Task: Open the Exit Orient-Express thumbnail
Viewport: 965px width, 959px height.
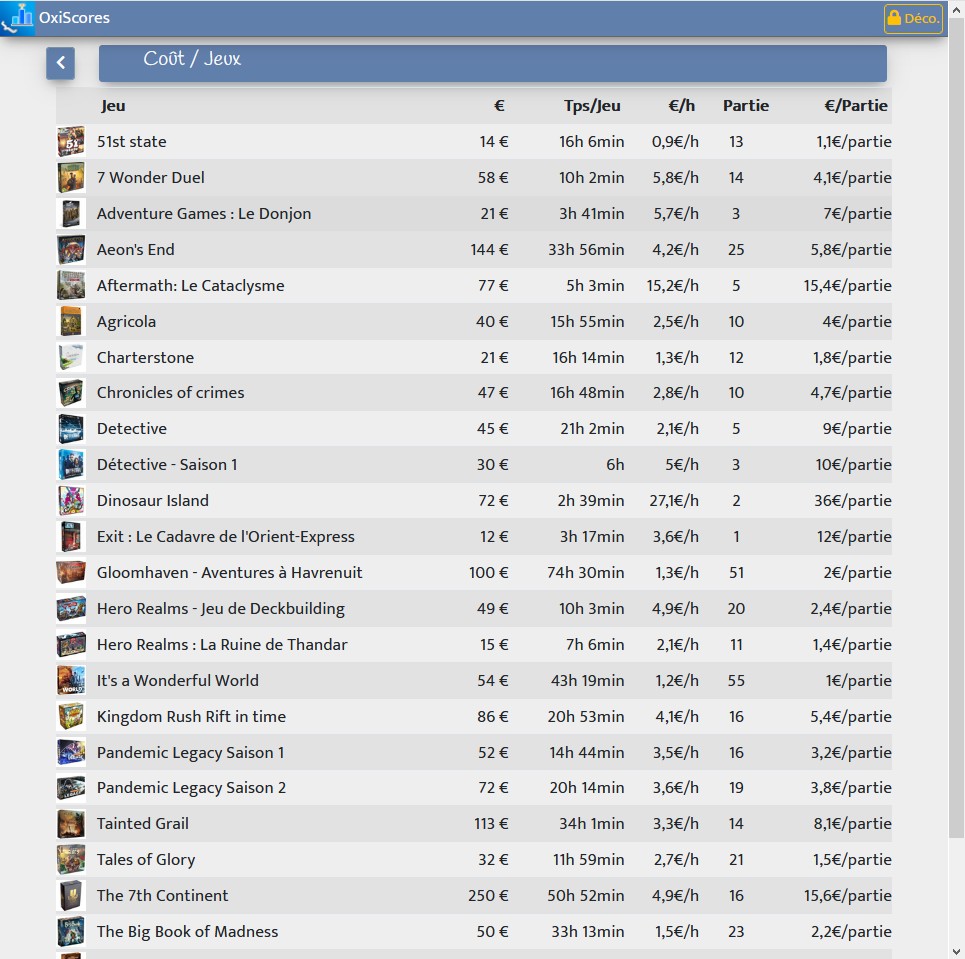Action: (71, 536)
